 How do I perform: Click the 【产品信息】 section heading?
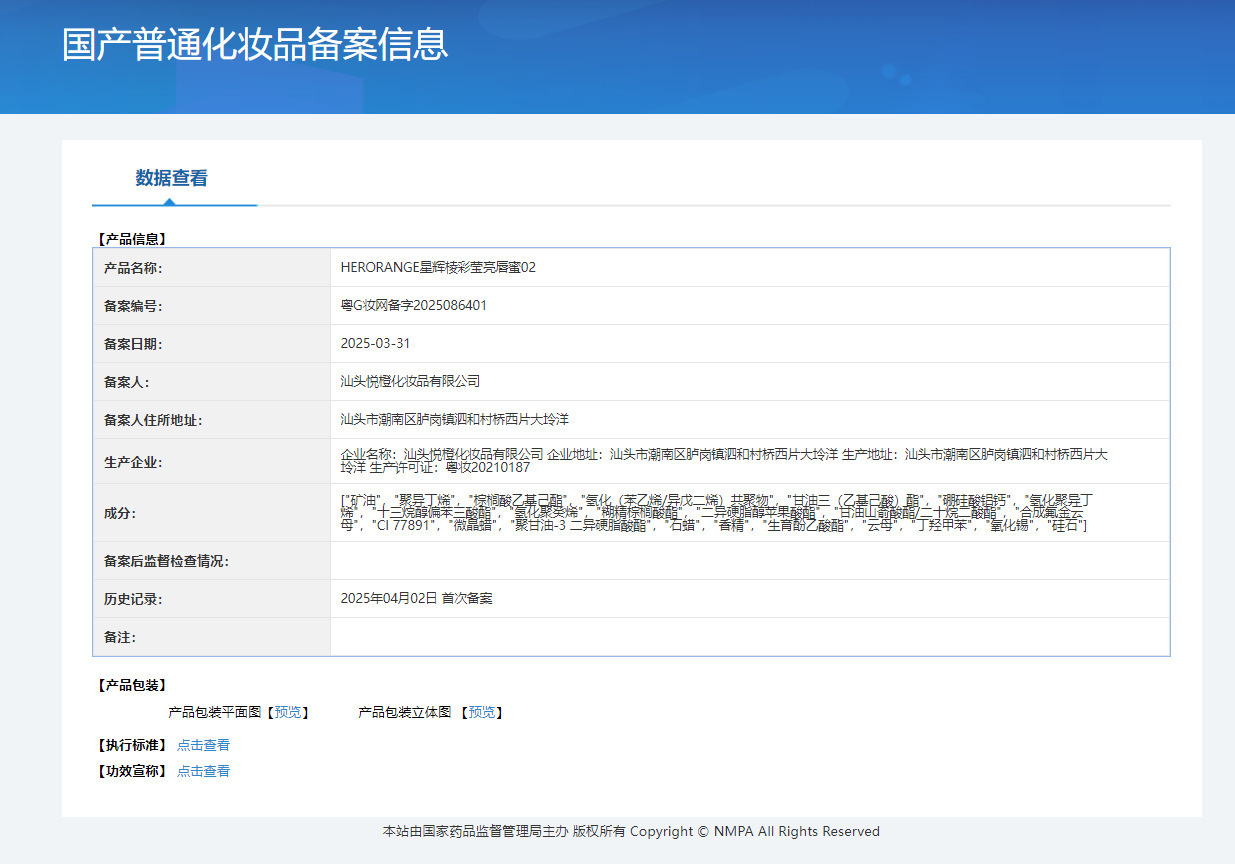[x=131, y=239]
